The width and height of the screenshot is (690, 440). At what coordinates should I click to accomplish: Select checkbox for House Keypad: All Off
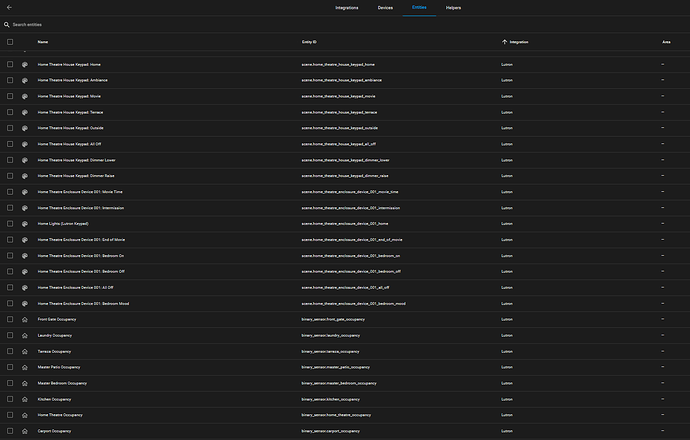(x=10, y=144)
